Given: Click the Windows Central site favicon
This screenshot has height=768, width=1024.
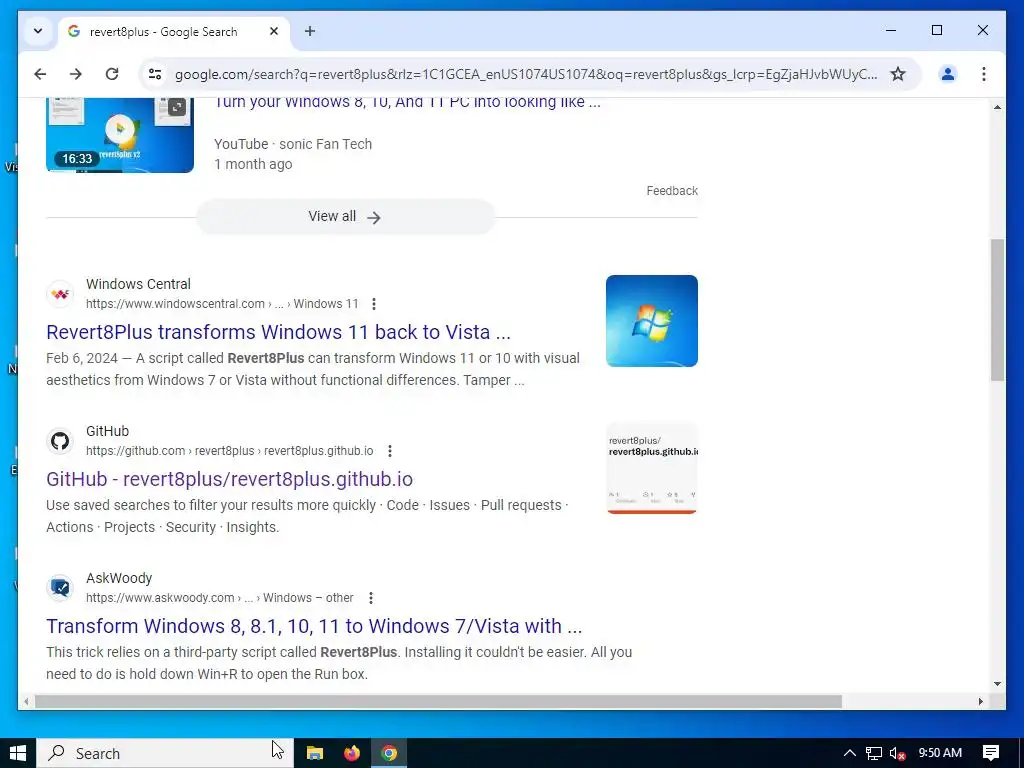Looking at the screenshot, I should [60, 294].
